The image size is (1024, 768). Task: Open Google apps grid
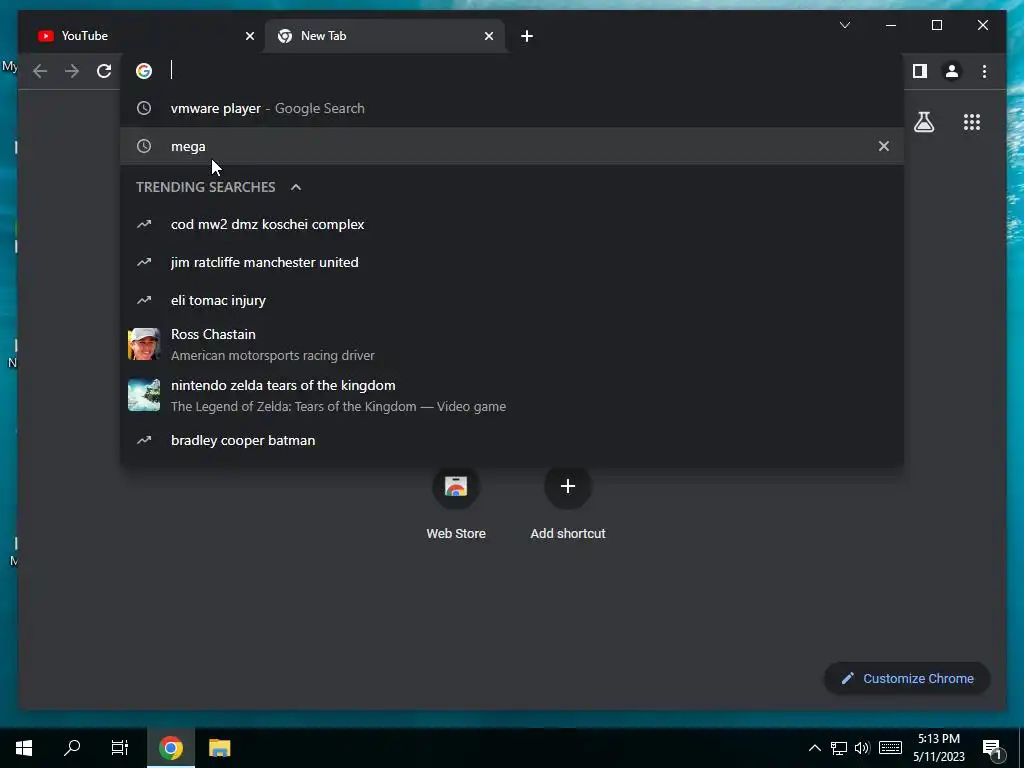[x=972, y=122]
